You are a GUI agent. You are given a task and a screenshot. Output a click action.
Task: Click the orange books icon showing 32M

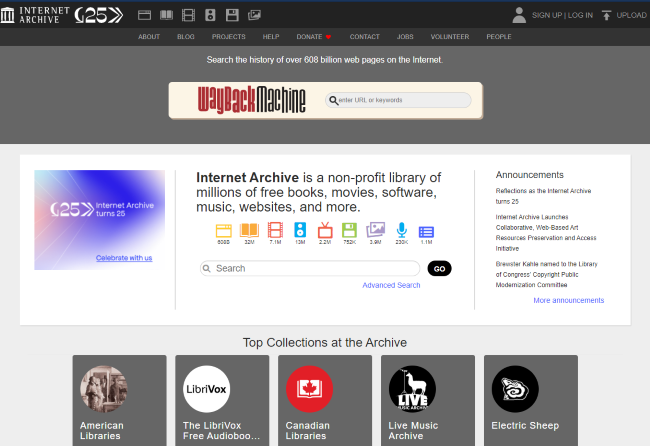(249, 231)
